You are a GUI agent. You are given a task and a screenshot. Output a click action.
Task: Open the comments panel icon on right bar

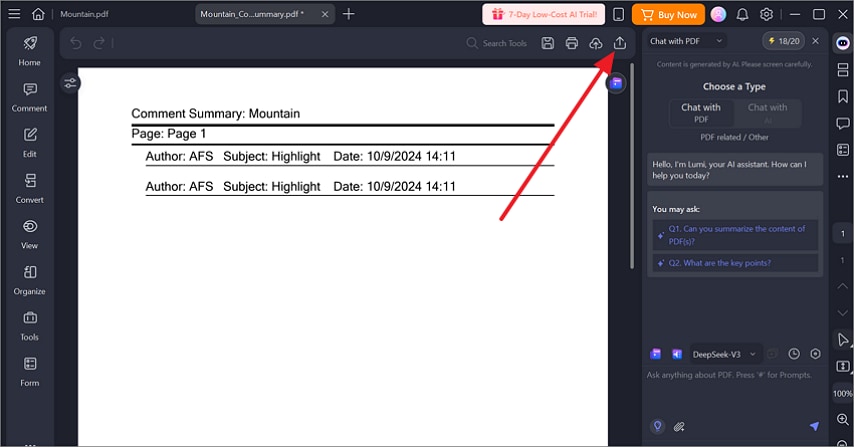point(843,123)
